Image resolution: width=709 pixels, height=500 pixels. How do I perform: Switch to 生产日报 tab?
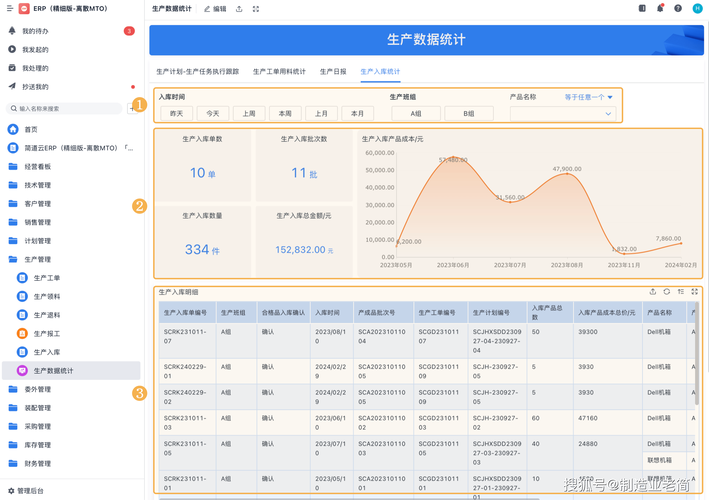(333, 71)
